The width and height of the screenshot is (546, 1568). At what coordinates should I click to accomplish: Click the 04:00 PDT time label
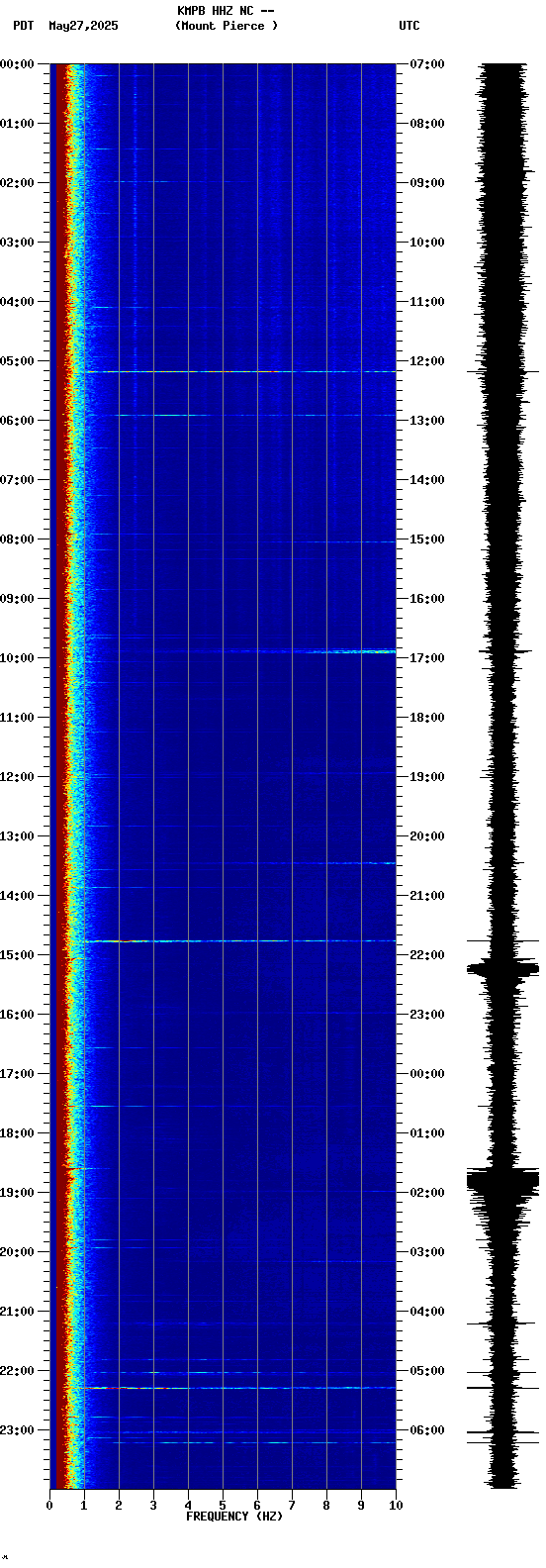pos(18,302)
